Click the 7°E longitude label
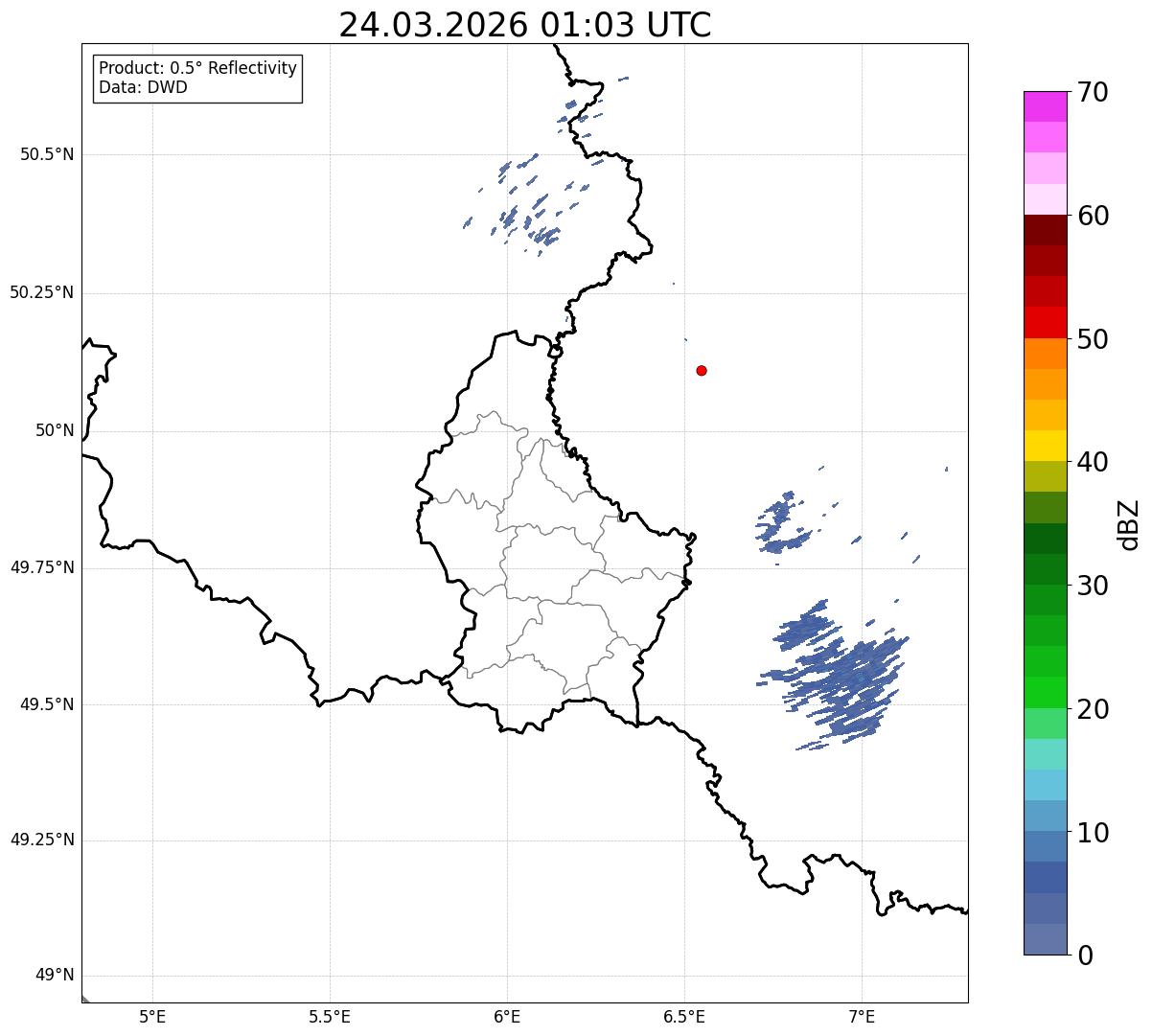 [x=862, y=1017]
